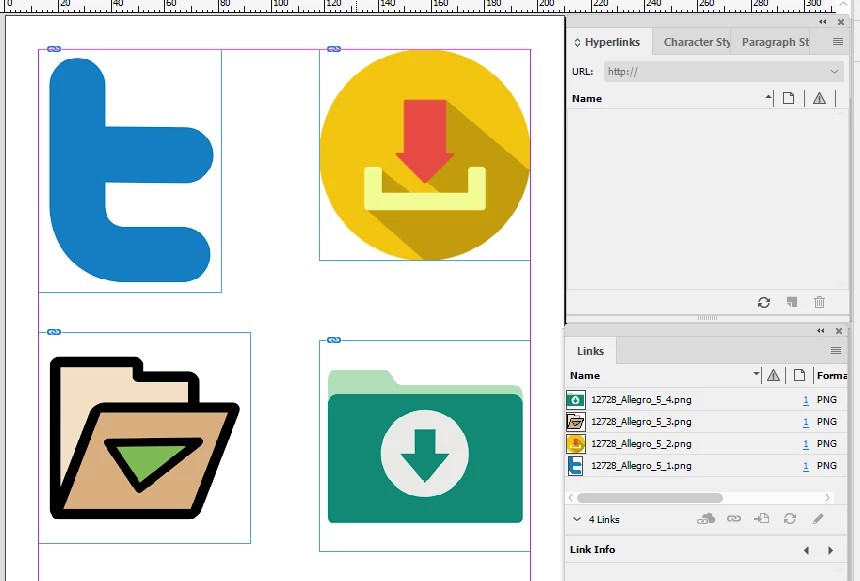Screen dimensions: 860x581
Task: Click the Hyperlinks panel Name column header
Action: [x=587, y=98]
